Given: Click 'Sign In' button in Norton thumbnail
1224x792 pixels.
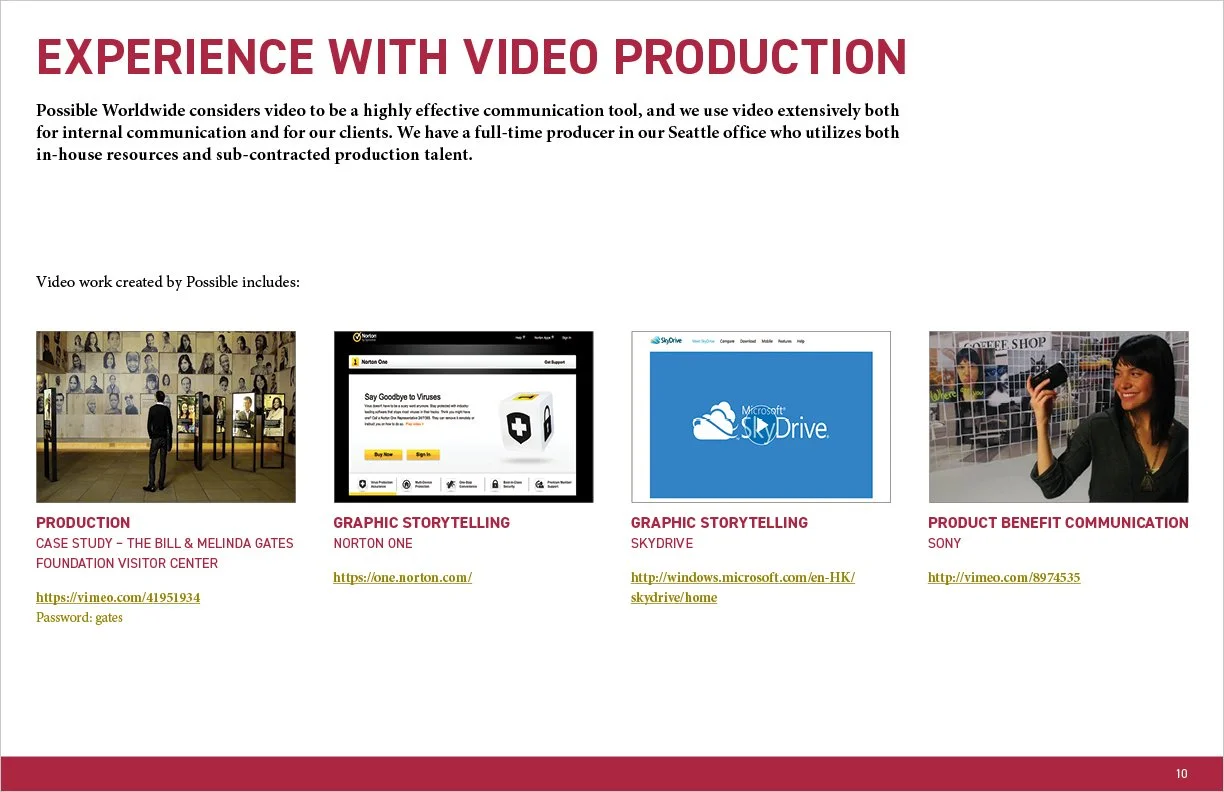Looking at the screenshot, I should 423,454.
